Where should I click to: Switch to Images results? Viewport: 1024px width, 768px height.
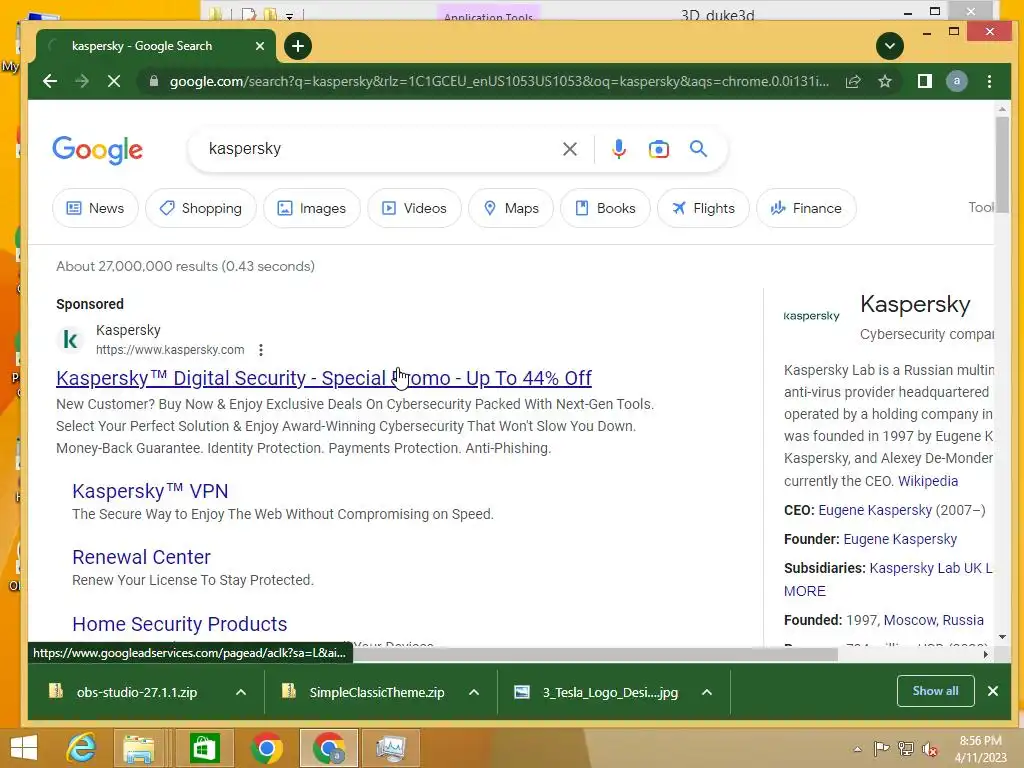point(312,208)
